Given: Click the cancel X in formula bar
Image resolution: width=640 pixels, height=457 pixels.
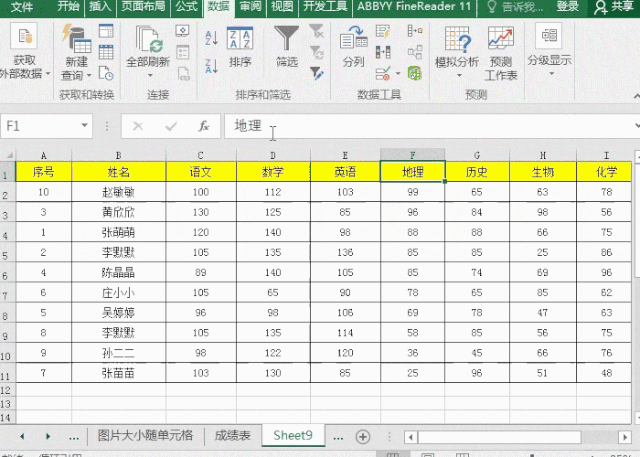Looking at the screenshot, I should coord(138,126).
